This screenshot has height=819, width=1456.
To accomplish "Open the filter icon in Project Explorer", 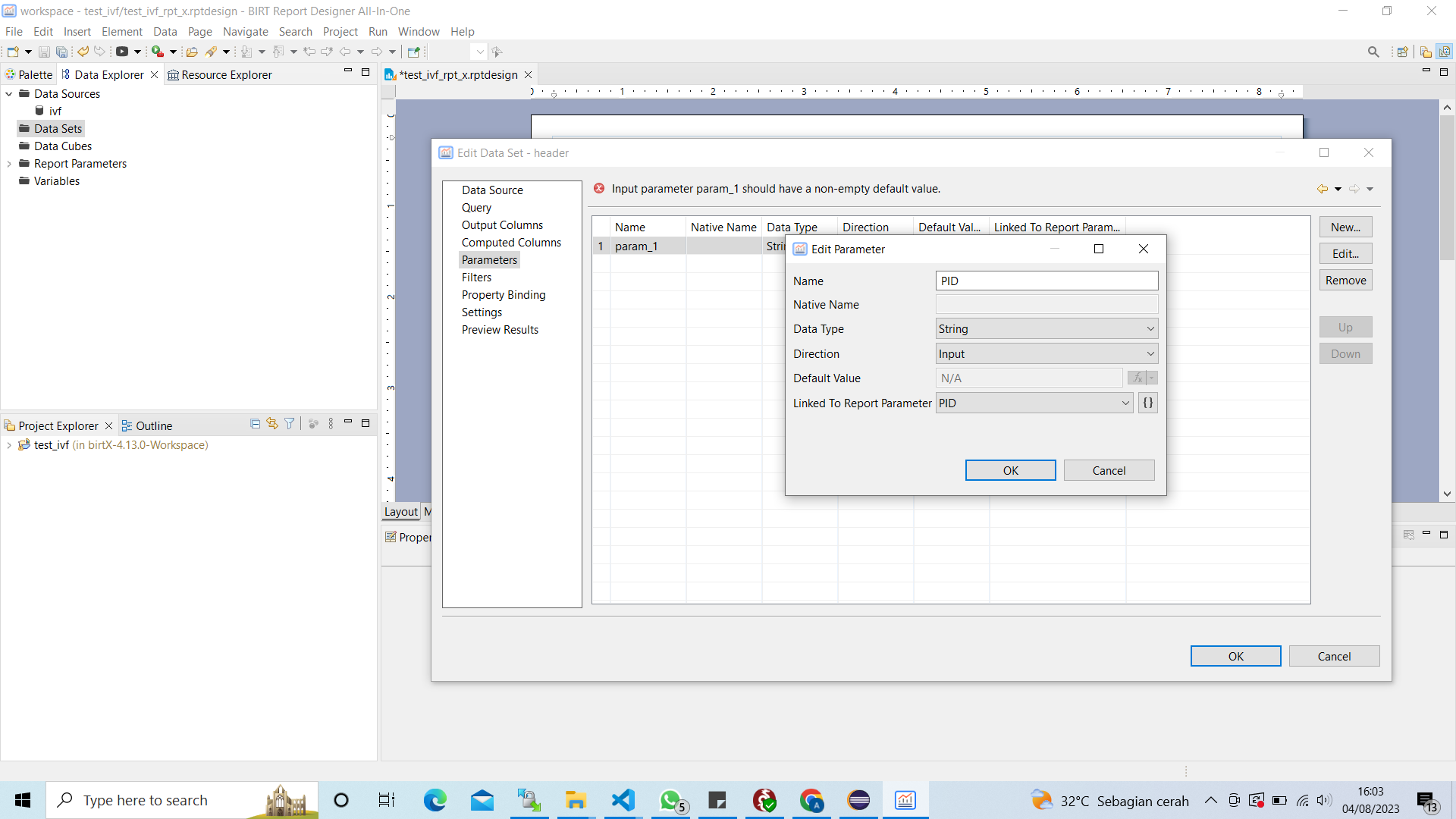I will (290, 424).
